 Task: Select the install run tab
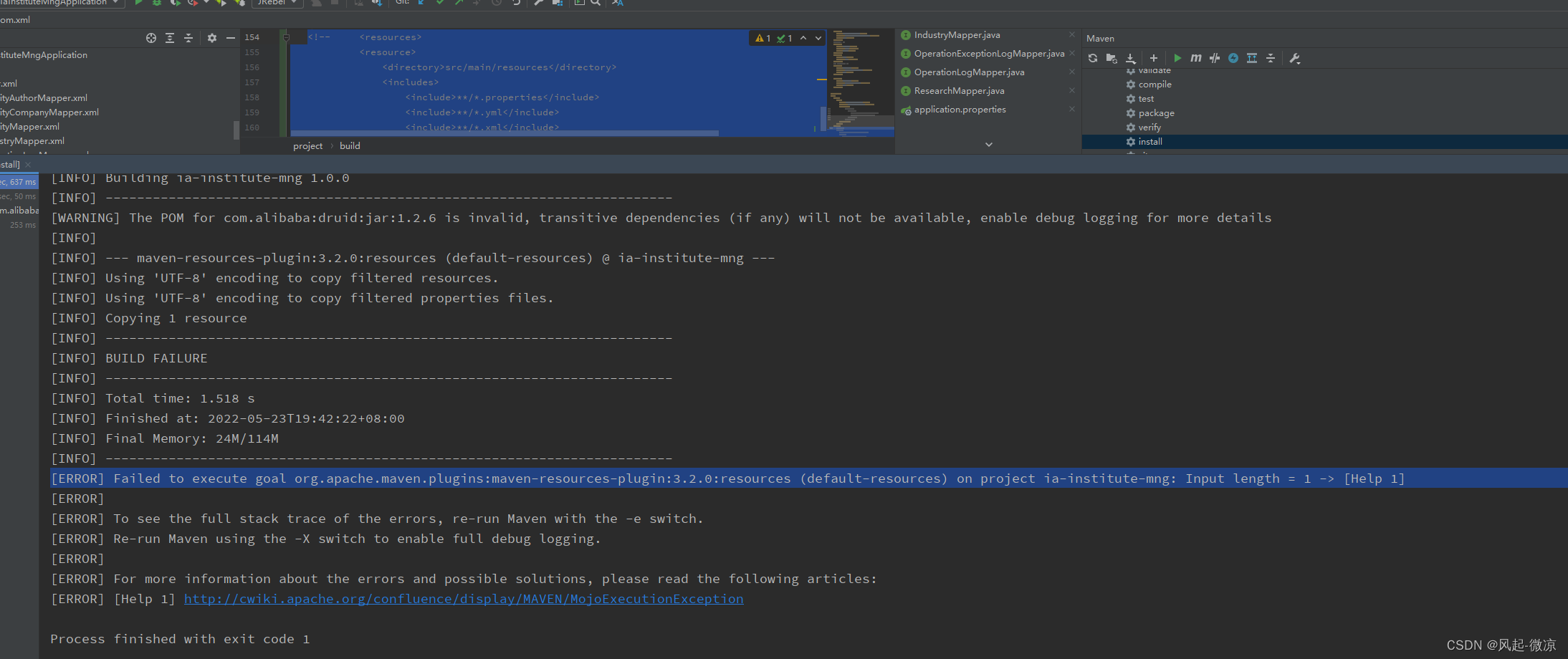click(10, 165)
